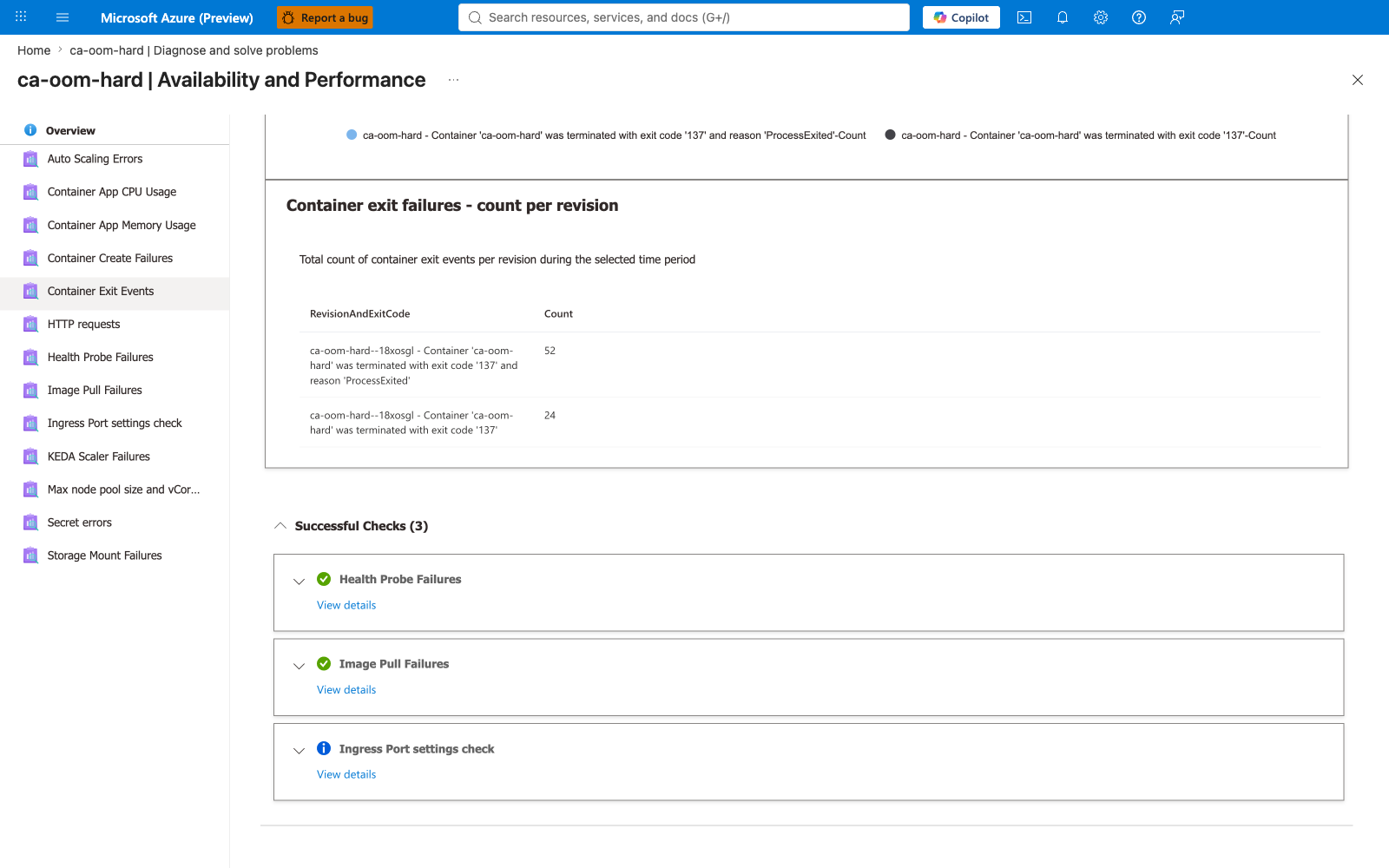The image size is (1389, 868).
Task: Open the Azure portal apps grid icon
Action: point(21,17)
